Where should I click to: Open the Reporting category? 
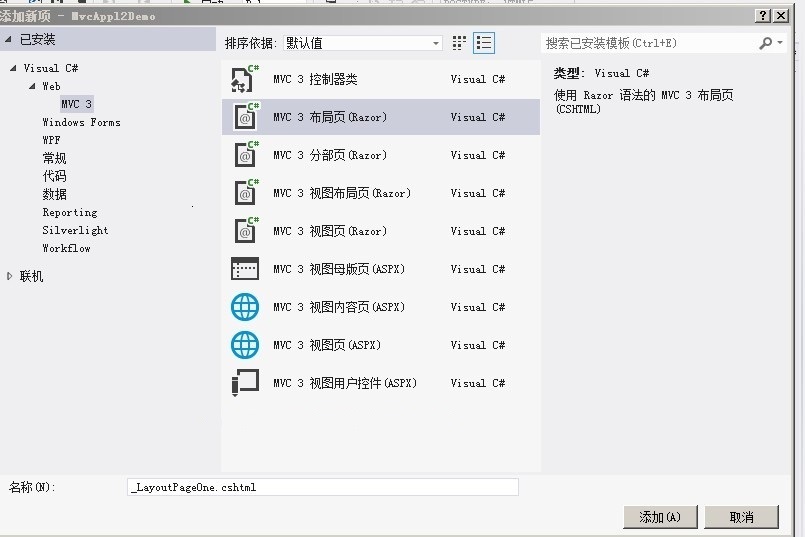tap(70, 212)
